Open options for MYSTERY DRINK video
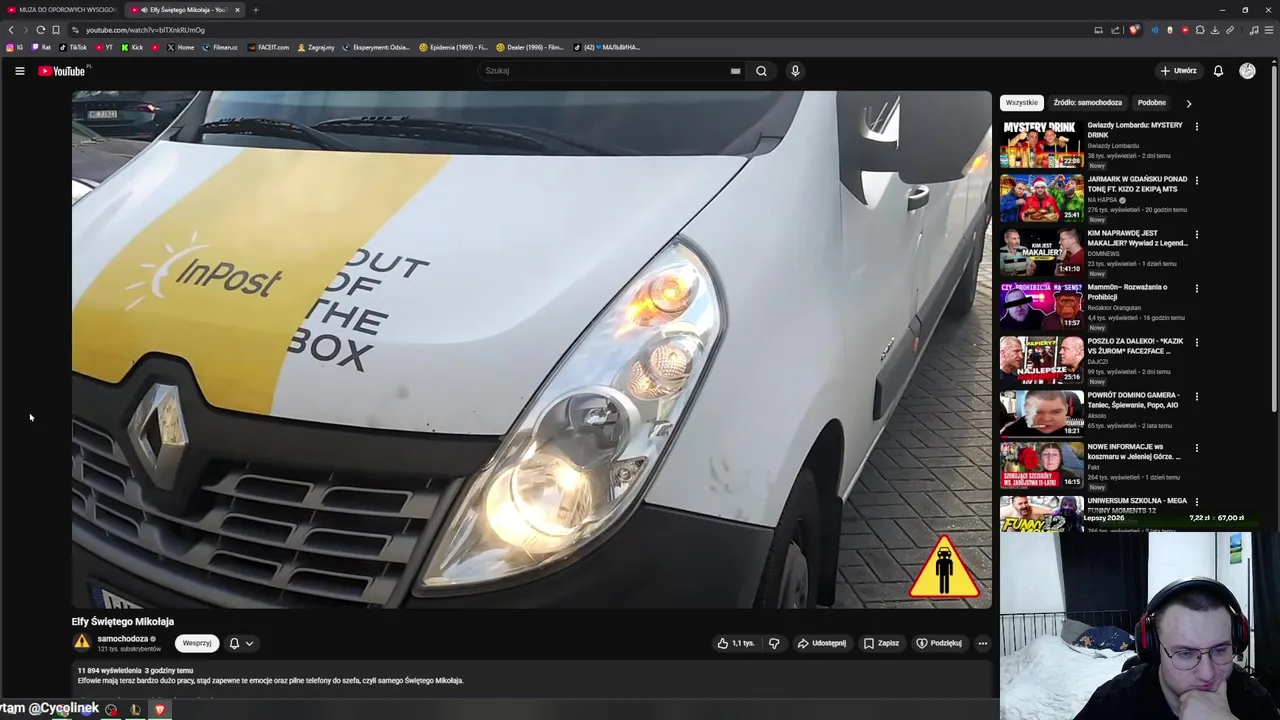The width and height of the screenshot is (1280, 720). [1196, 127]
